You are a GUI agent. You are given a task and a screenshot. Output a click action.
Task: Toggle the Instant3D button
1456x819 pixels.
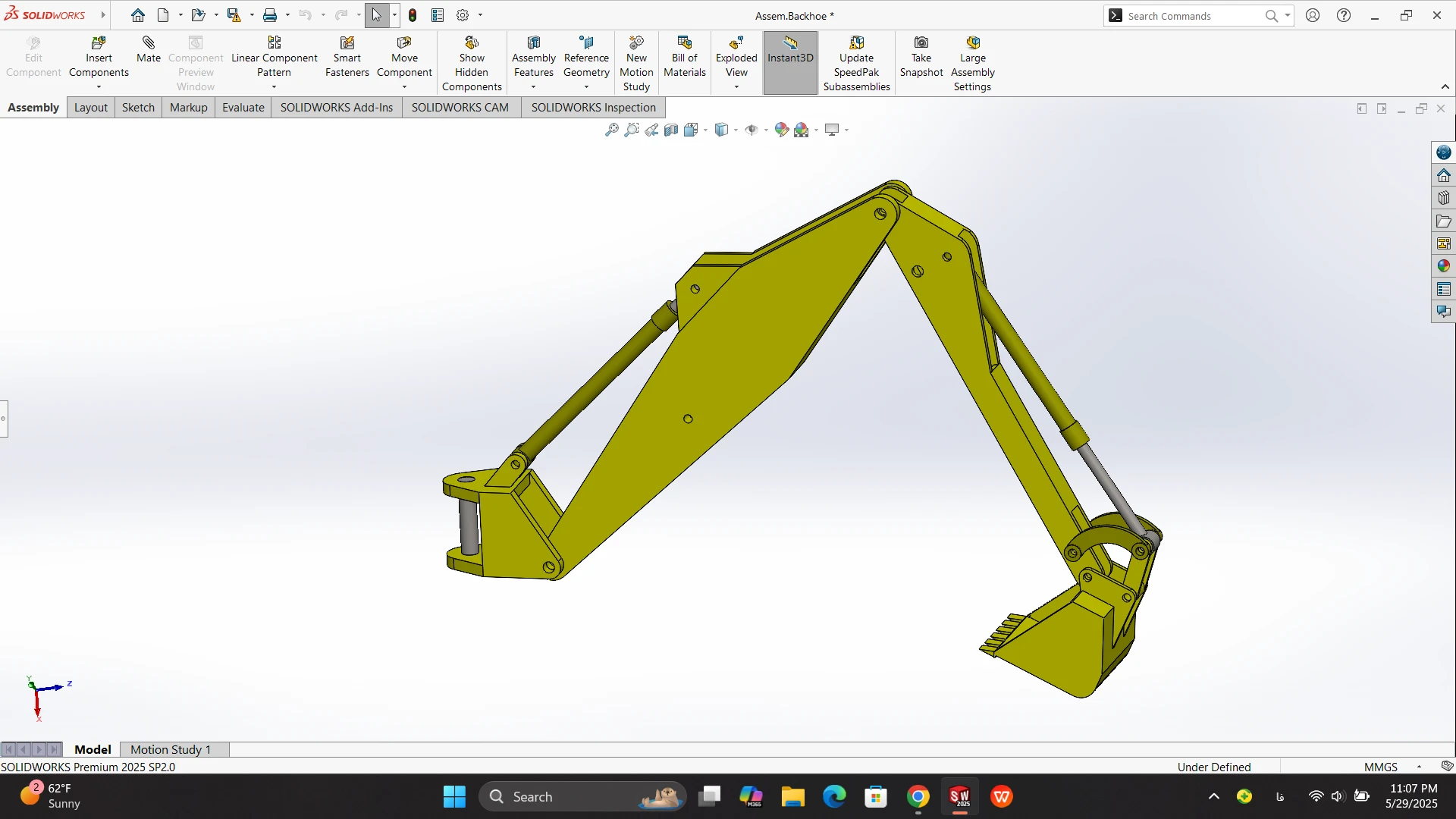pyautogui.click(x=789, y=57)
